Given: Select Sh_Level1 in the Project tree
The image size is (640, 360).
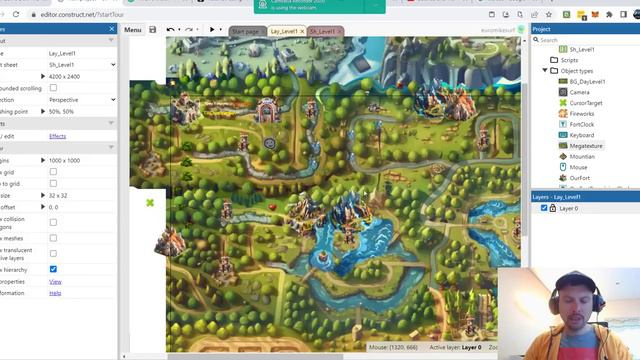Looking at the screenshot, I should coord(582,49).
